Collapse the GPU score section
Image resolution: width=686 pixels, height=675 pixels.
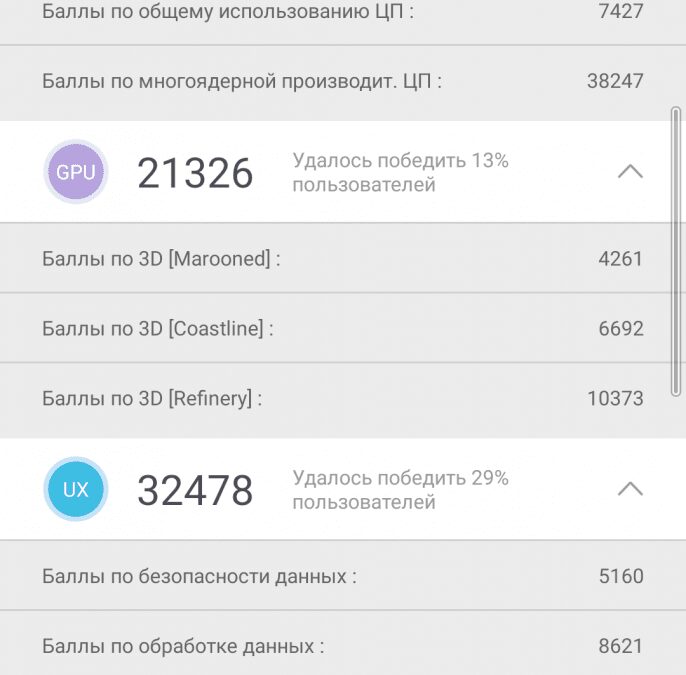[x=630, y=172]
